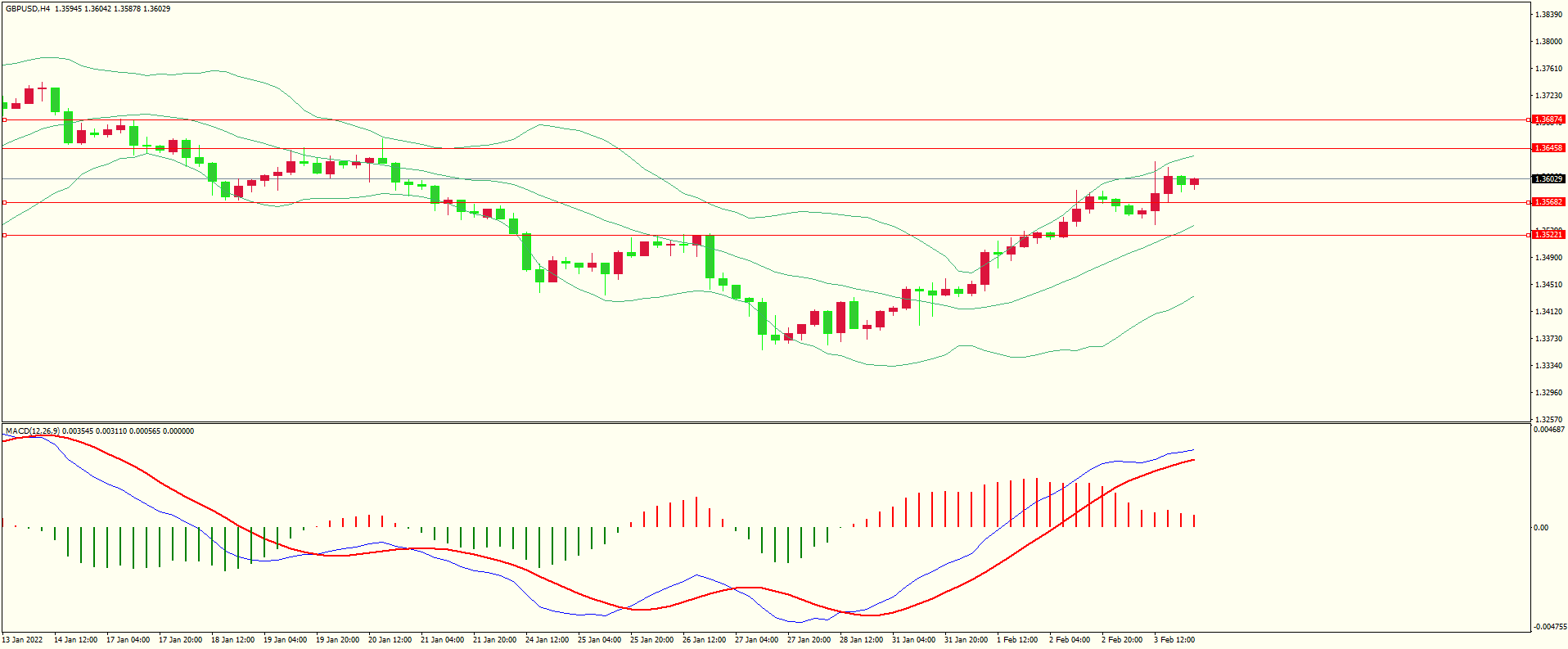Screen dimensions: 1568x649
Task: Click the left handle of the 1.35682 line
Action: (4, 202)
